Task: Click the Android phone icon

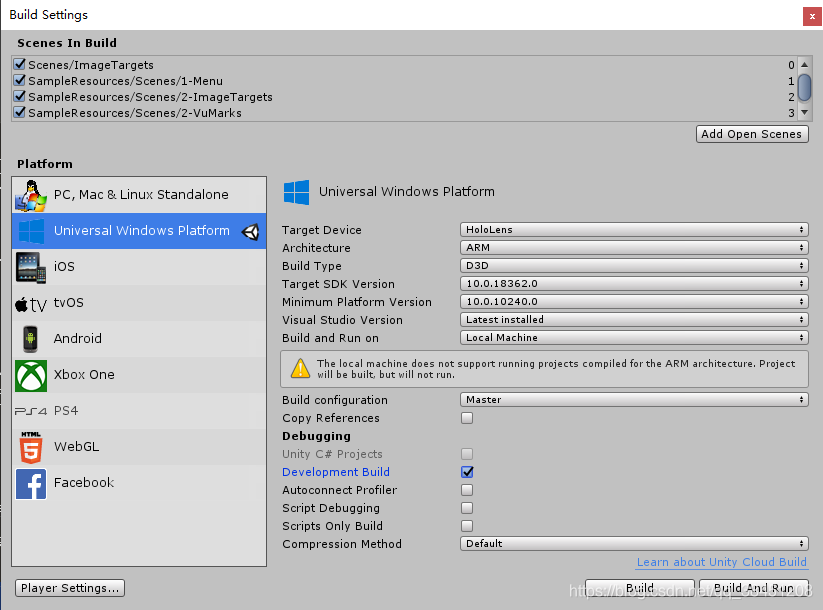Action: (x=30, y=339)
